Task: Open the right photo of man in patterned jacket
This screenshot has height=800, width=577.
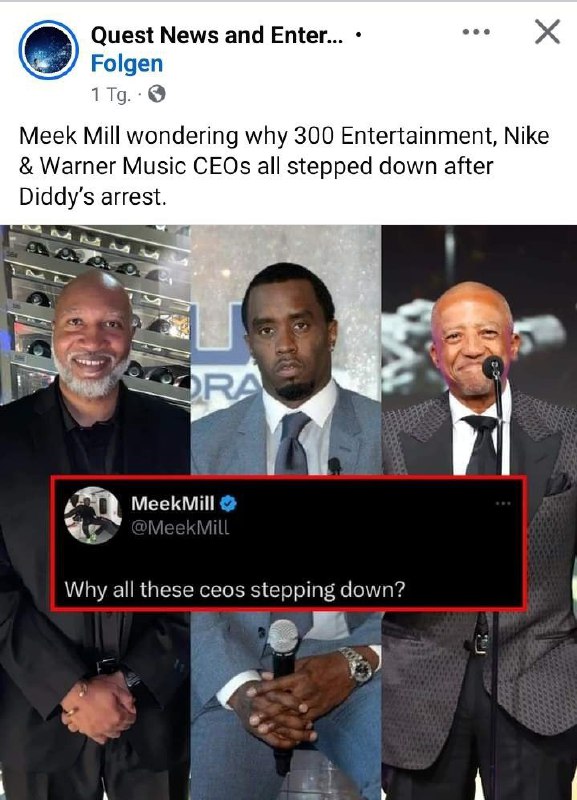Action: [x=479, y=512]
